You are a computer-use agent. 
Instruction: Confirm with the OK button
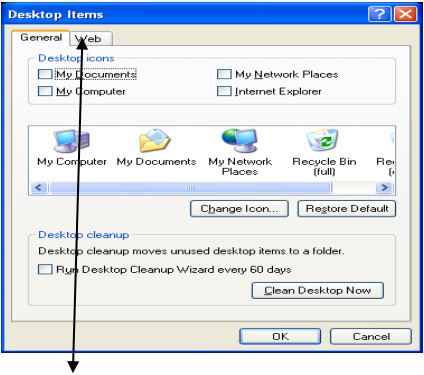point(280,336)
